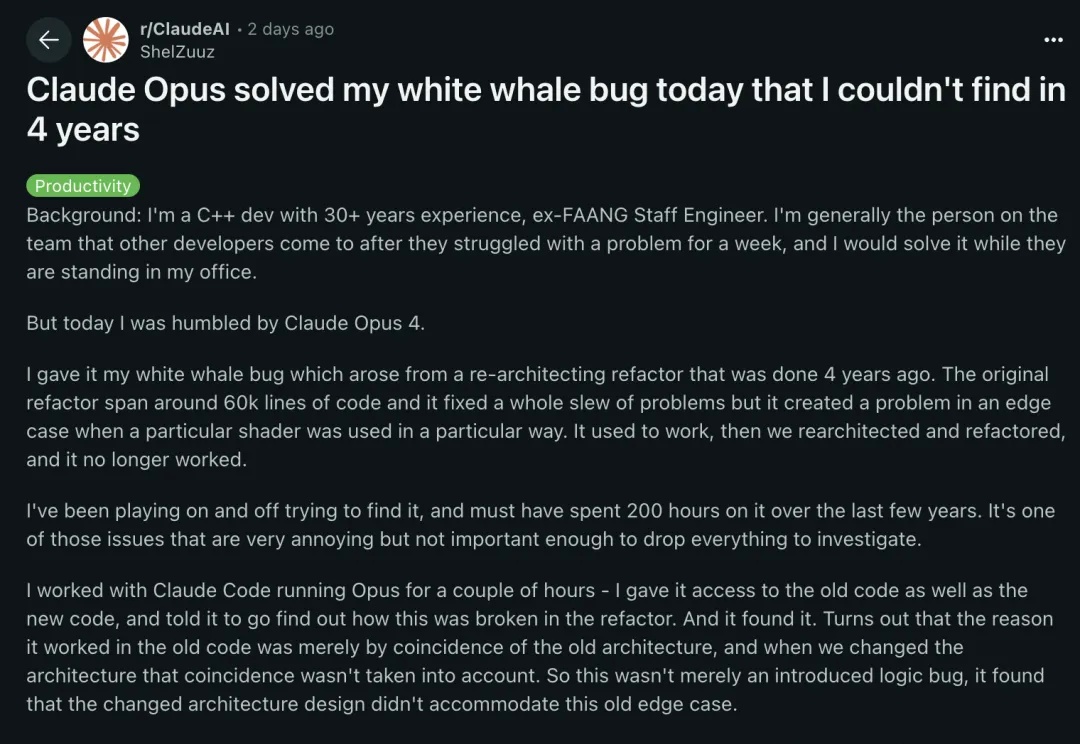The image size is (1080, 744).
Task: Click the line starting 'I gave it my white whale bug'
Action: [x=537, y=374]
